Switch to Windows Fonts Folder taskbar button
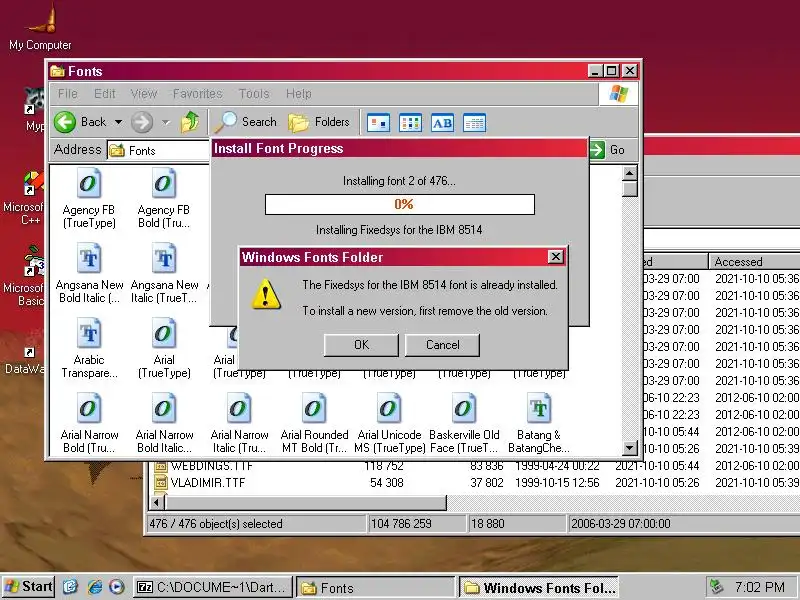 (x=538, y=587)
